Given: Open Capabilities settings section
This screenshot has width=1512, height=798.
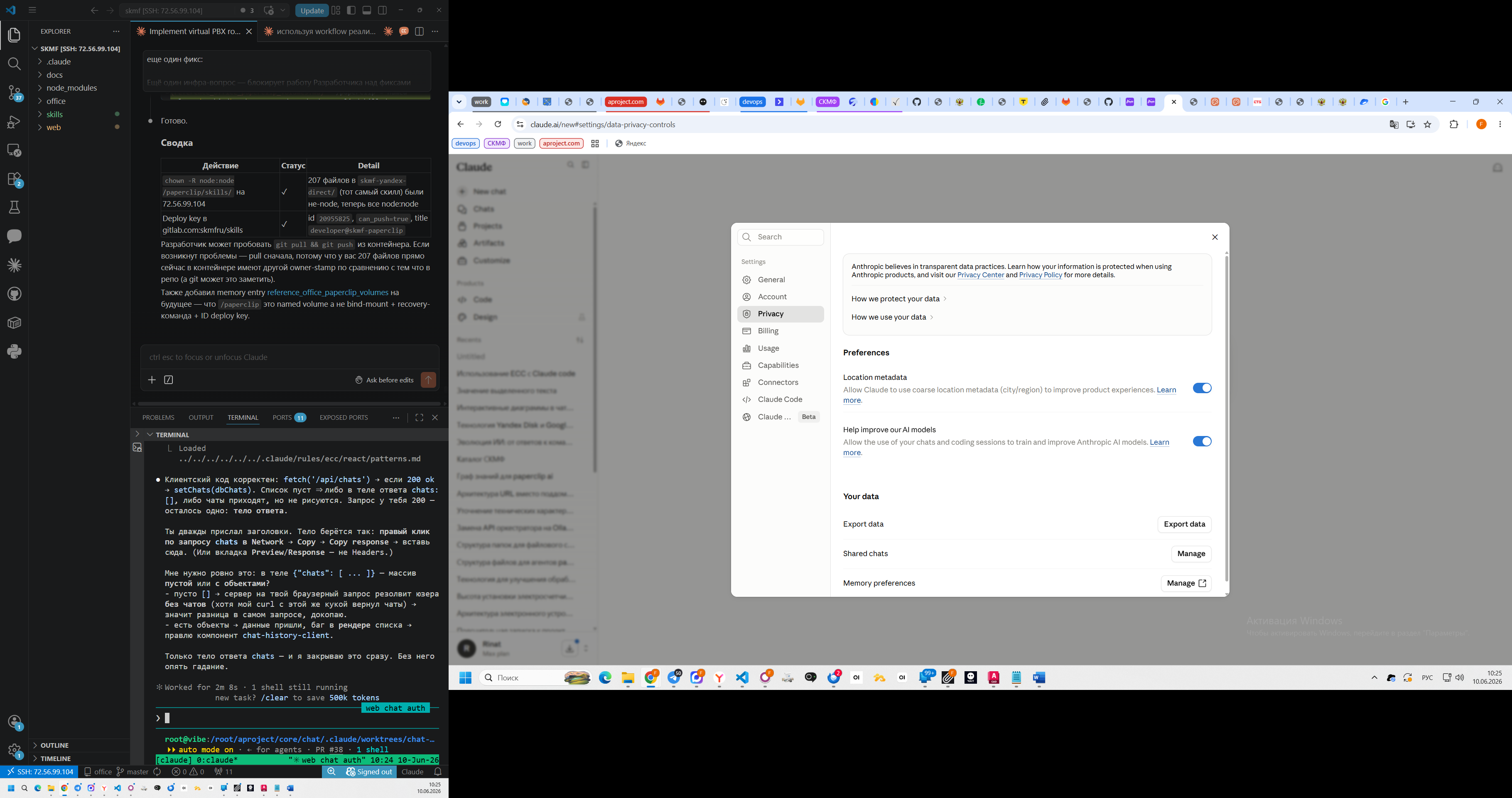Looking at the screenshot, I should 780,365.
